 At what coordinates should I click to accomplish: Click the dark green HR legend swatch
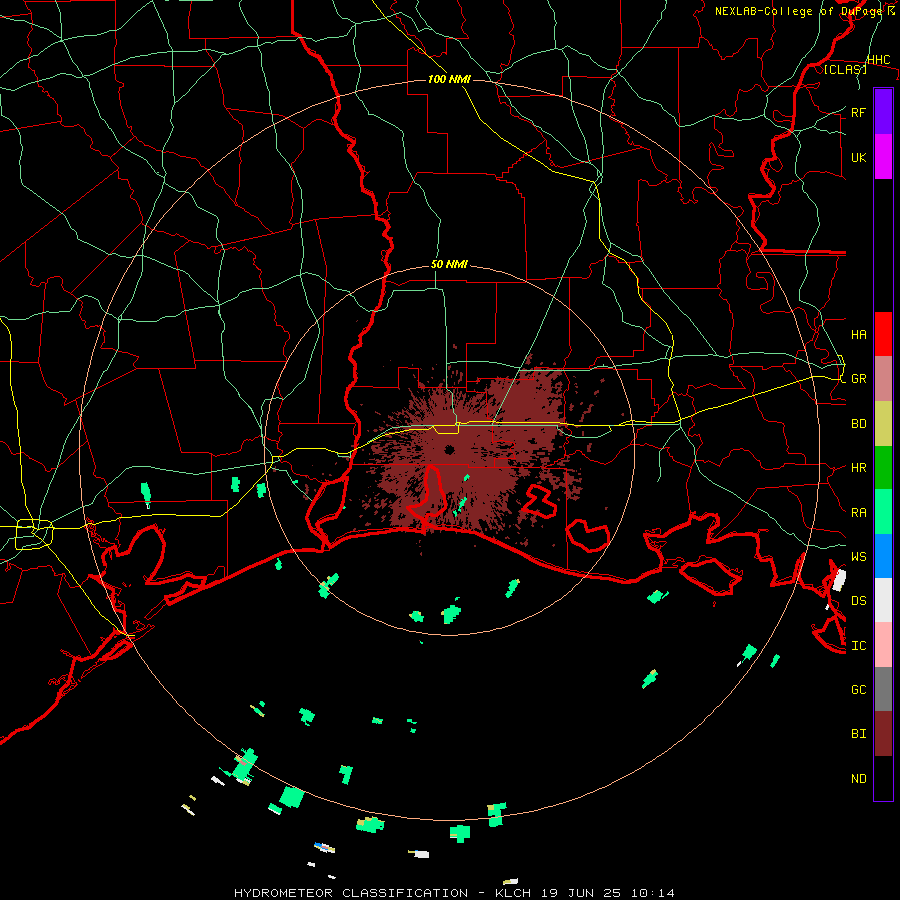(x=883, y=468)
